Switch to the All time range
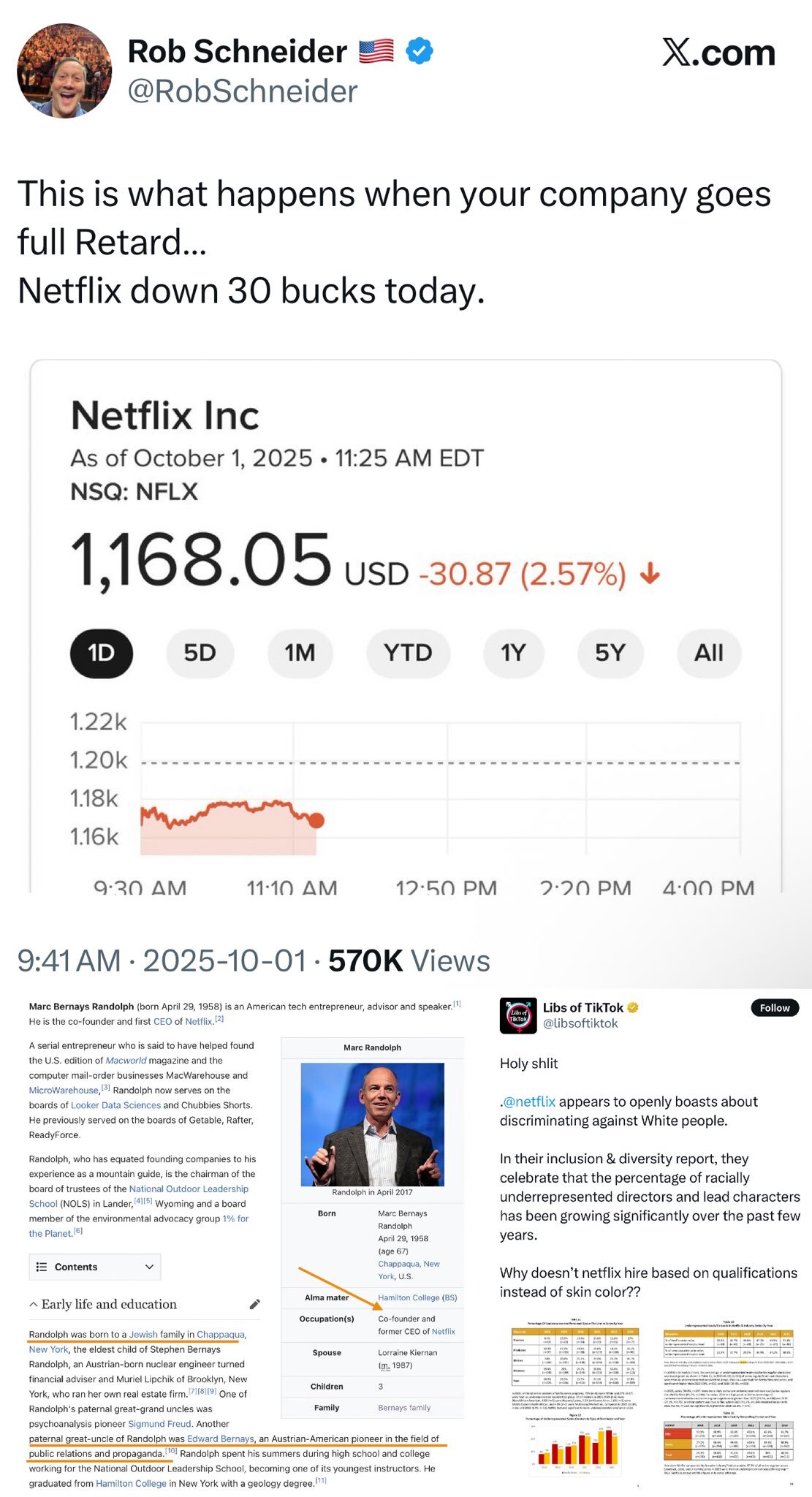 pos(708,652)
